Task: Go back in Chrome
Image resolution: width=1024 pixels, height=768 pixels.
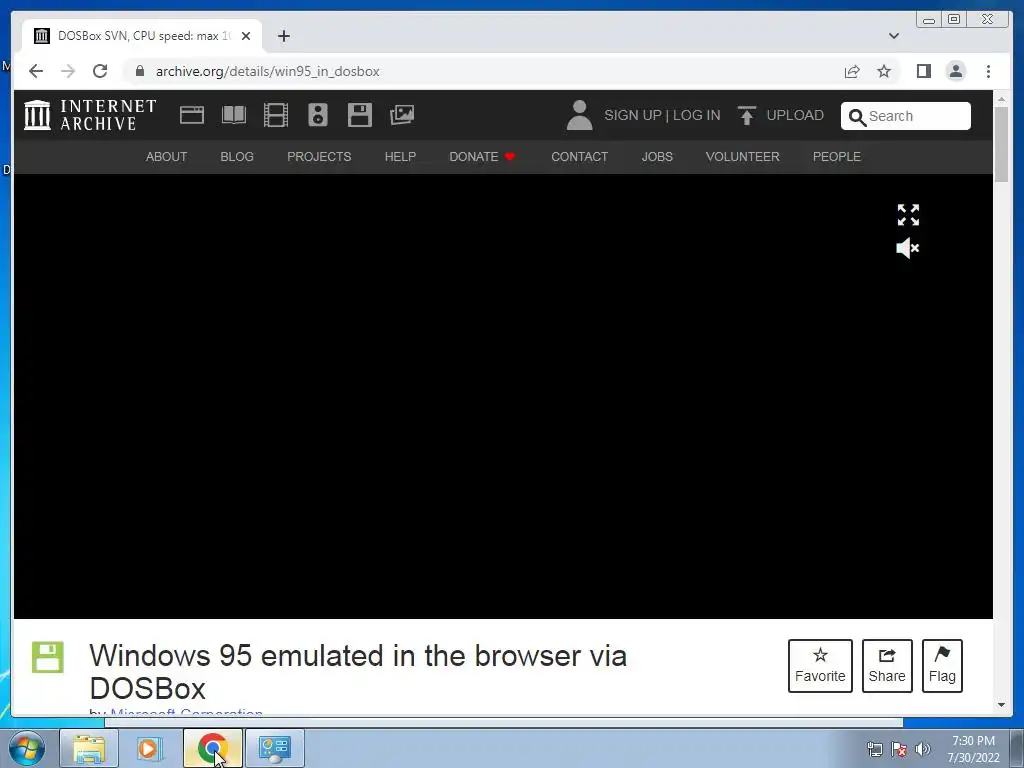Action: coord(36,71)
